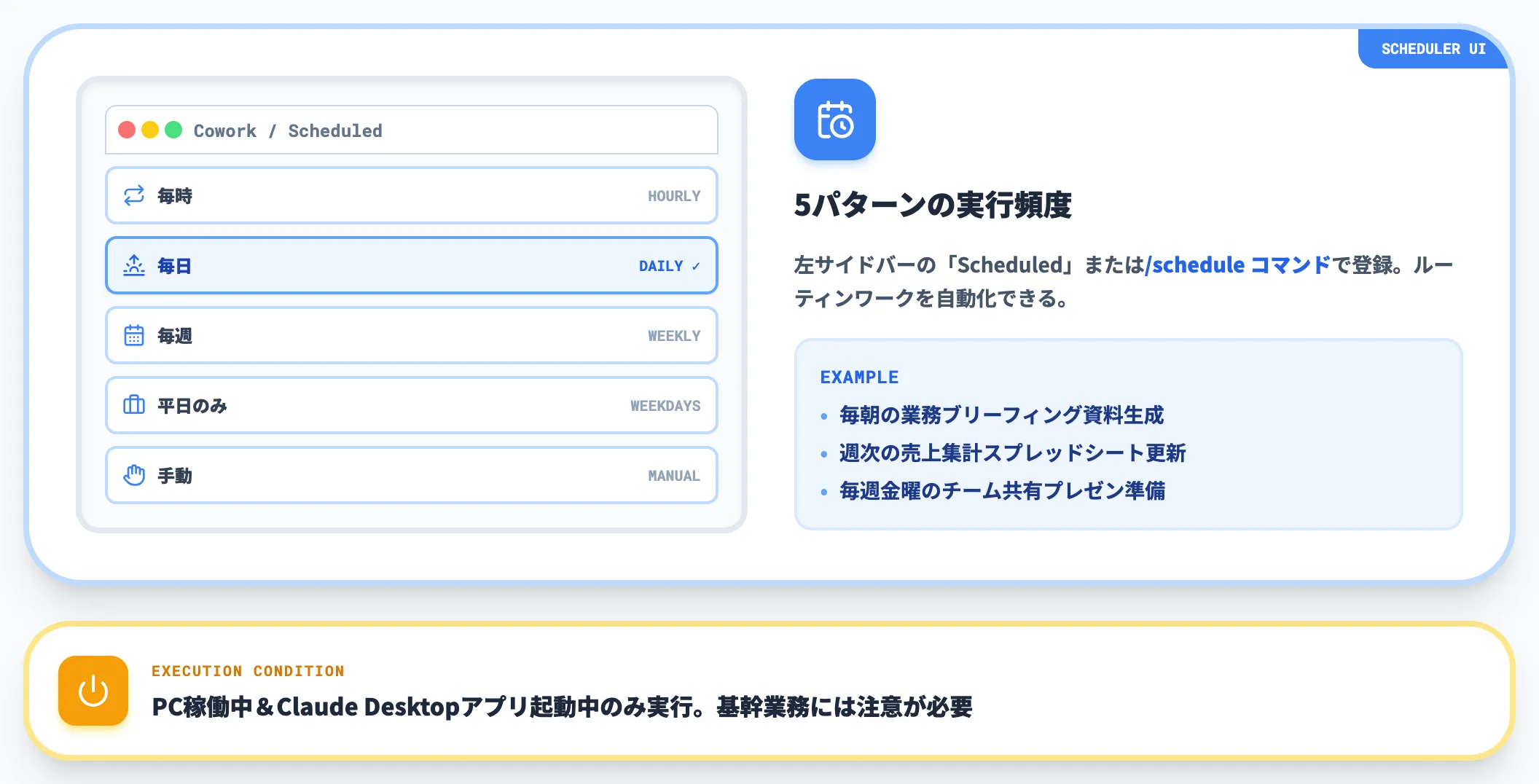Click the green window dot
The width and height of the screenshot is (1539, 784).
[x=173, y=130]
